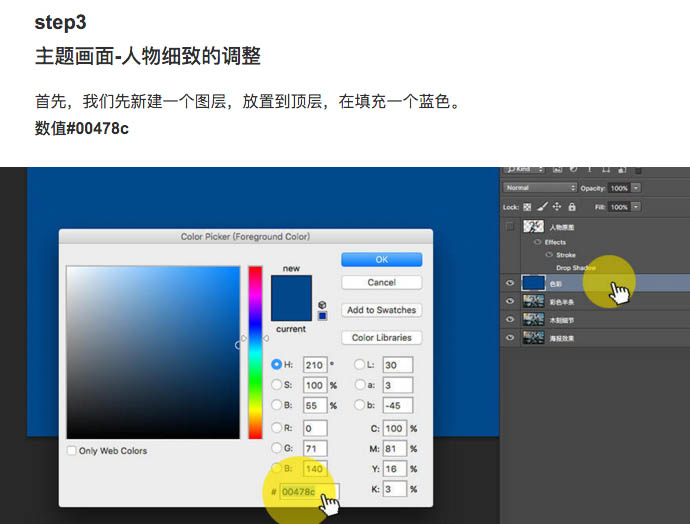Click the K black field with value 3

(394, 489)
